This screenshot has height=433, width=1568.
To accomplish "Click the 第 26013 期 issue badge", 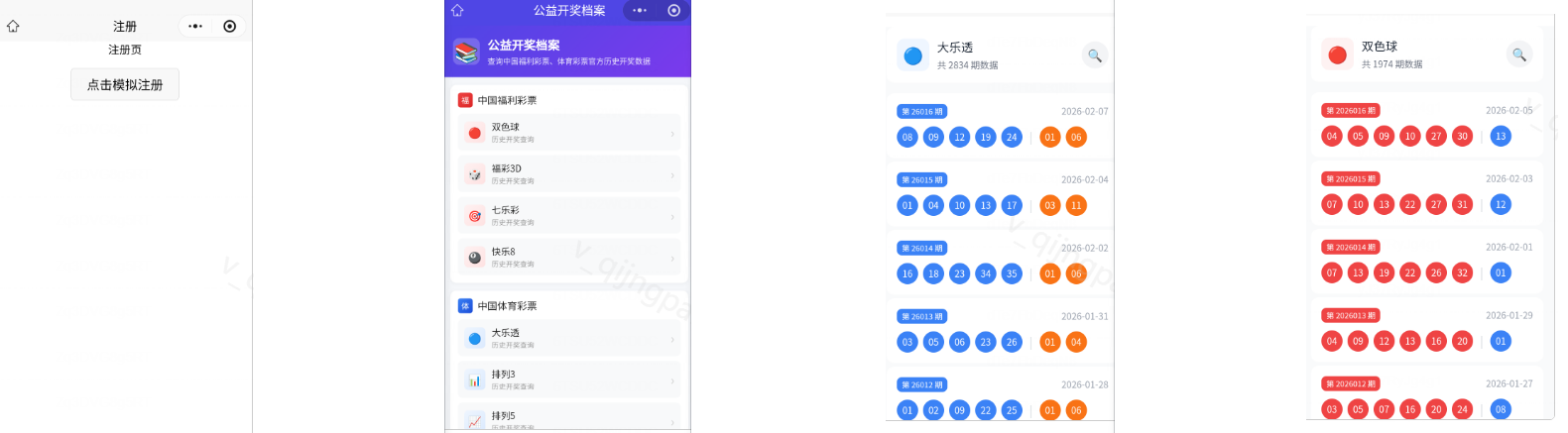I will [x=922, y=317].
